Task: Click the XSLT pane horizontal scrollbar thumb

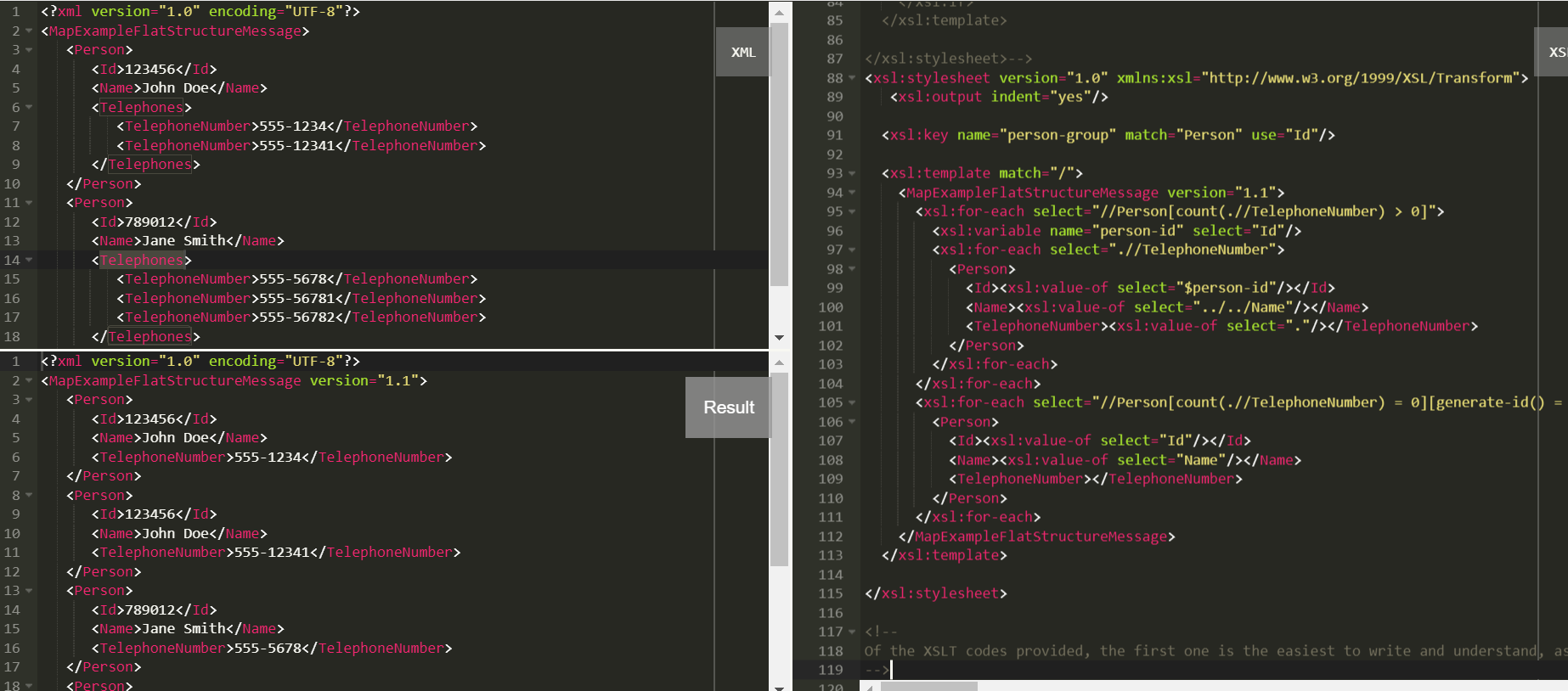Action: [929, 686]
